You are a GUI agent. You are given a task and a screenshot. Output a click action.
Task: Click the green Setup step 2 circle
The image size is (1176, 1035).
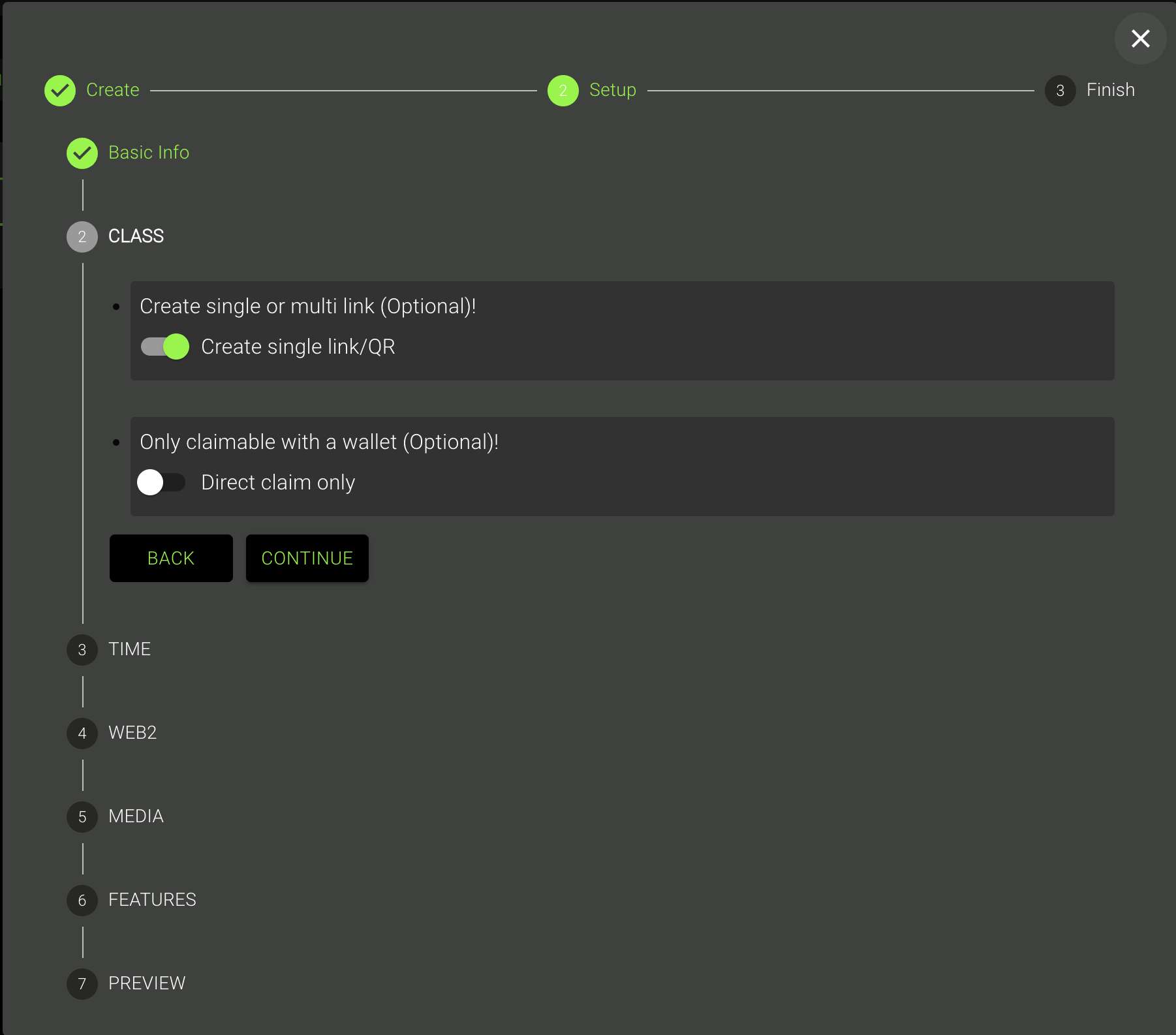coord(563,91)
